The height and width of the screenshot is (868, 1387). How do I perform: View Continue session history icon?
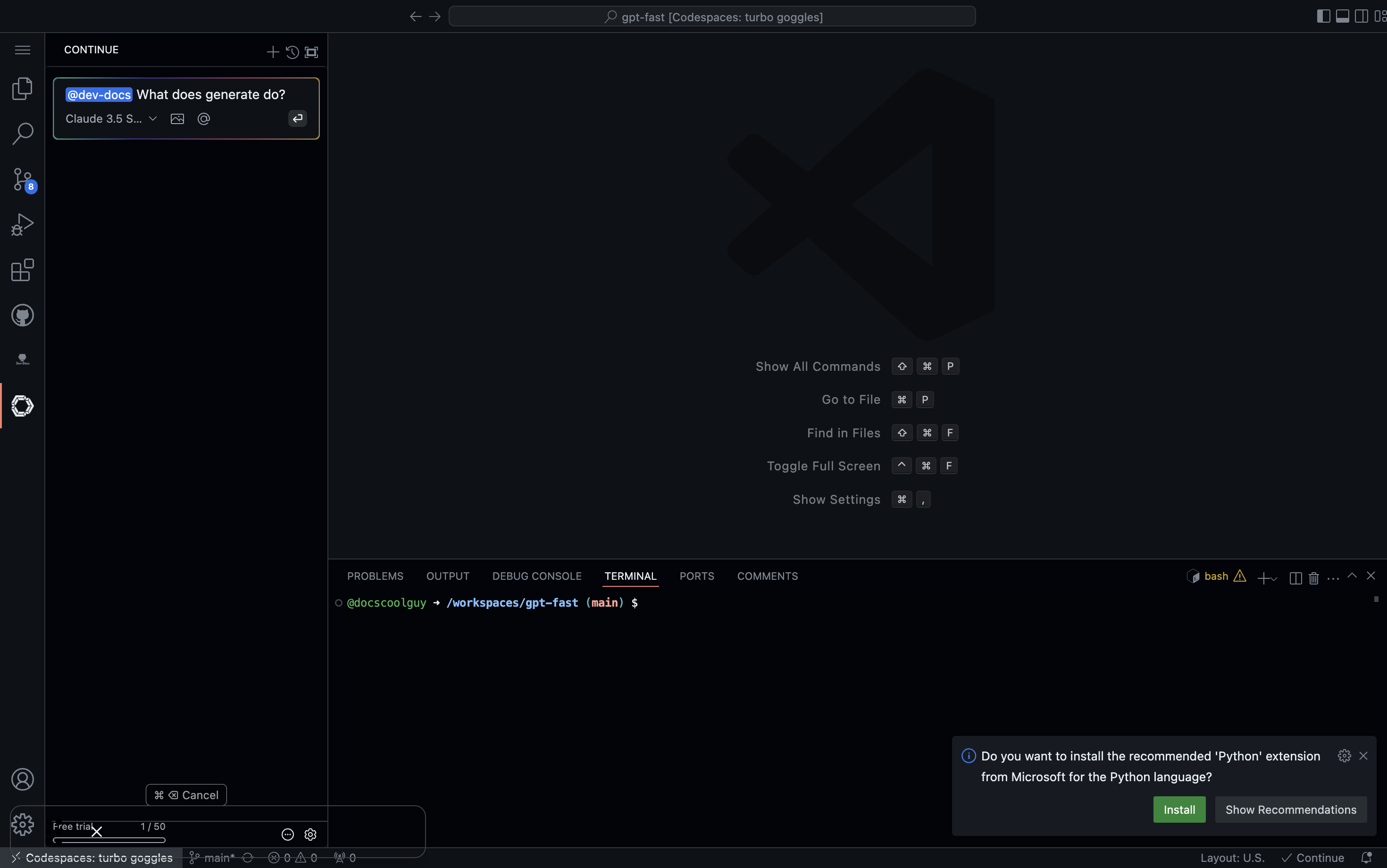pyautogui.click(x=292, y=52)
